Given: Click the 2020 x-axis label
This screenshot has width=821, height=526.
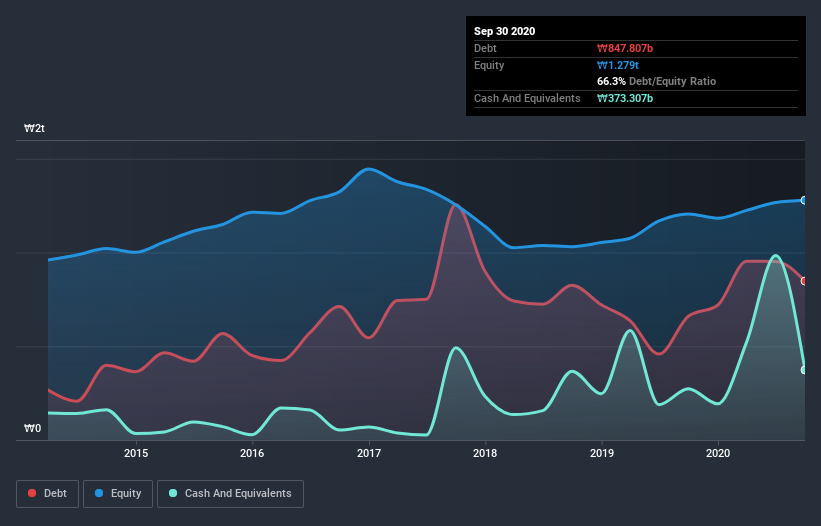Looking at the screenshot, I should tap(718, 453).
